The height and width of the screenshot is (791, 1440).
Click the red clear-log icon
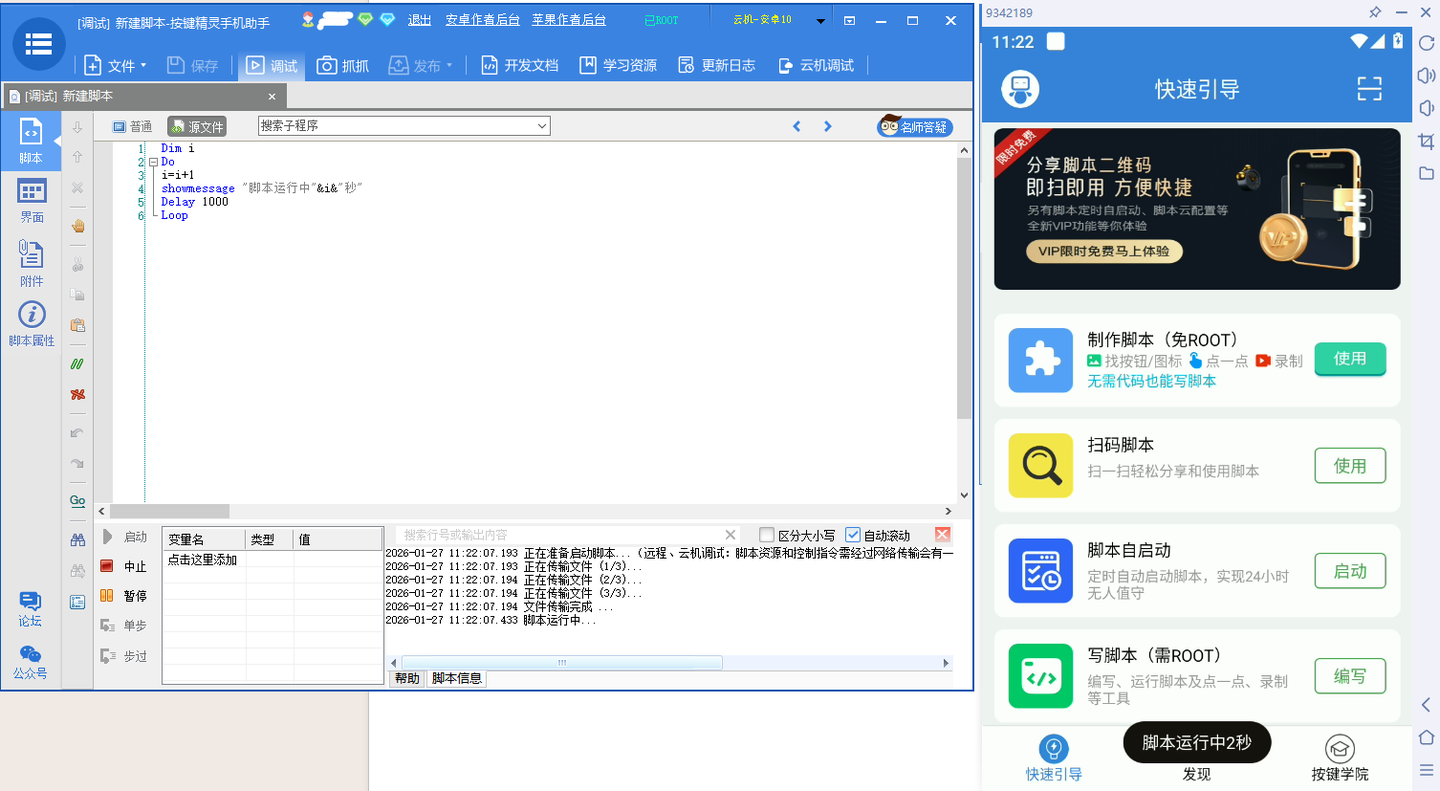pyautogui.click(x=942, y=534)
